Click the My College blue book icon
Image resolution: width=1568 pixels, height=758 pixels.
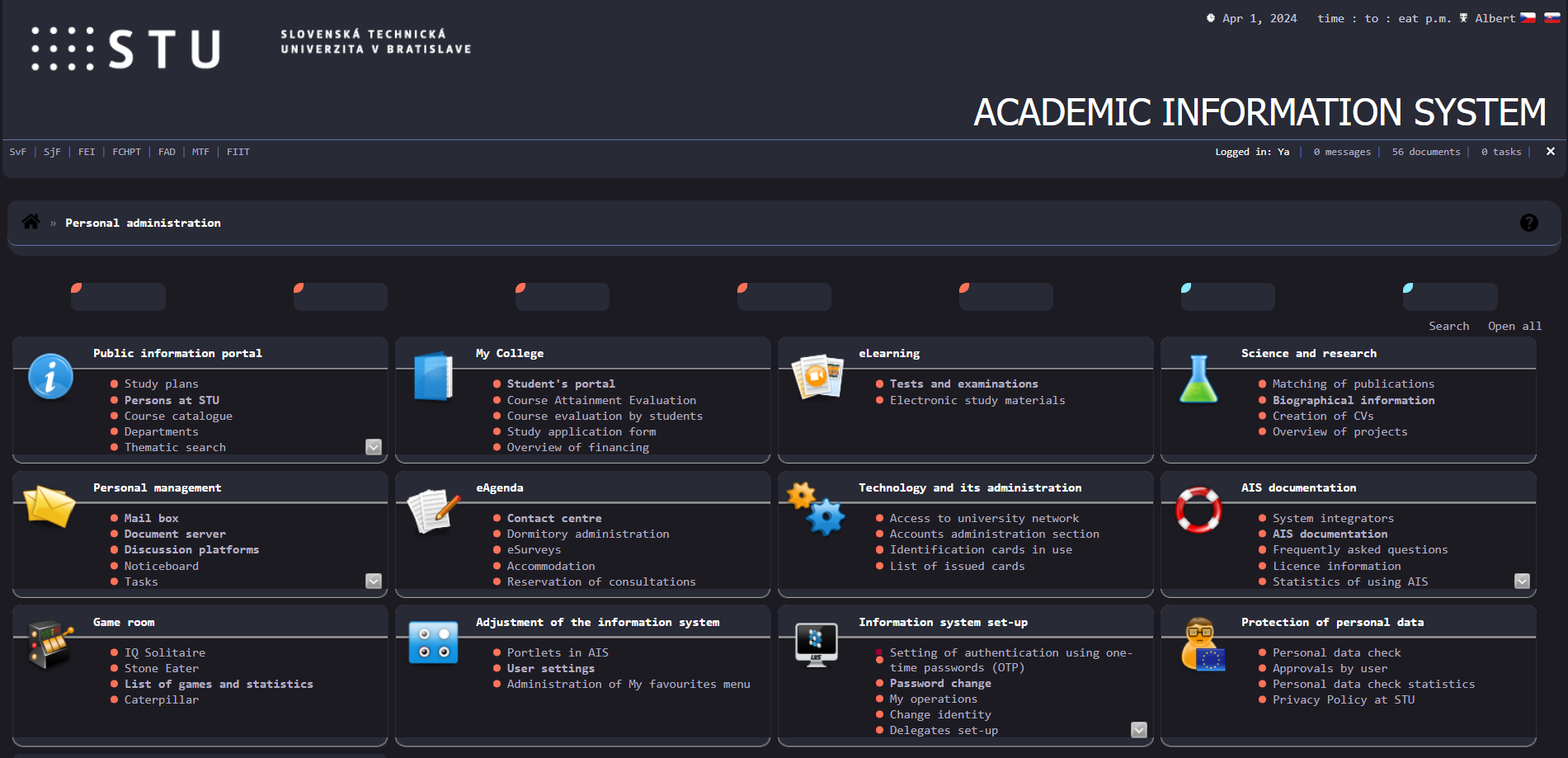click(x=433, y=376)
